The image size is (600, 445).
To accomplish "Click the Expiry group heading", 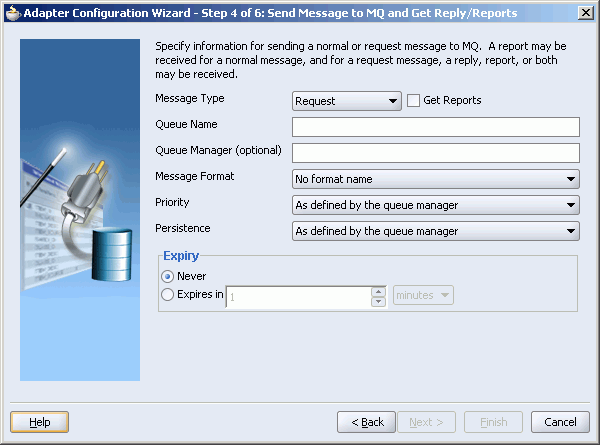I will (181, 256).
